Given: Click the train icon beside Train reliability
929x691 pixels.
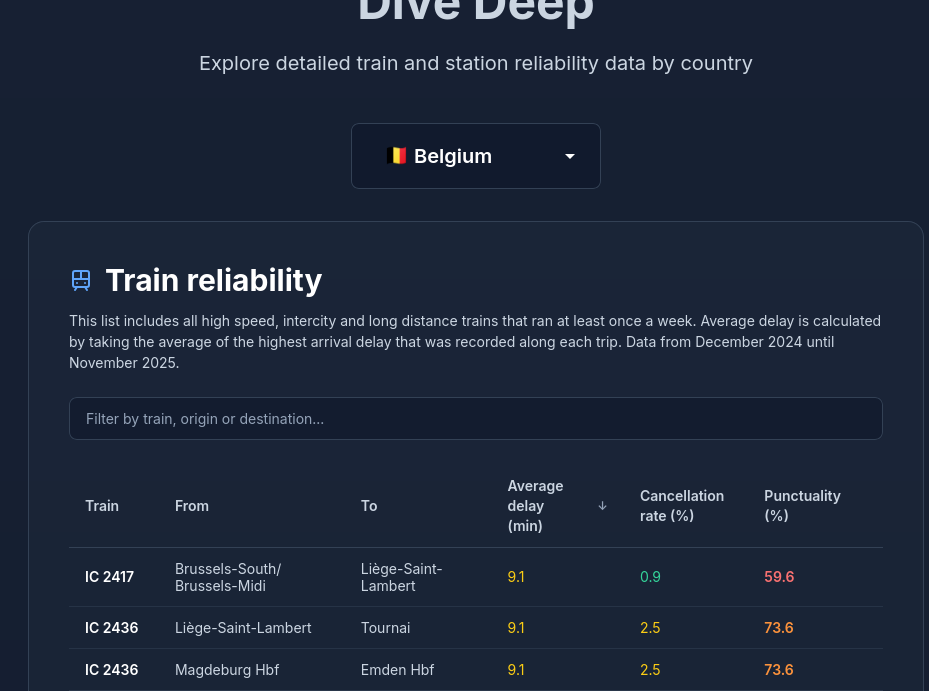Looking at the screenshot, I should [x=81, y=280].
